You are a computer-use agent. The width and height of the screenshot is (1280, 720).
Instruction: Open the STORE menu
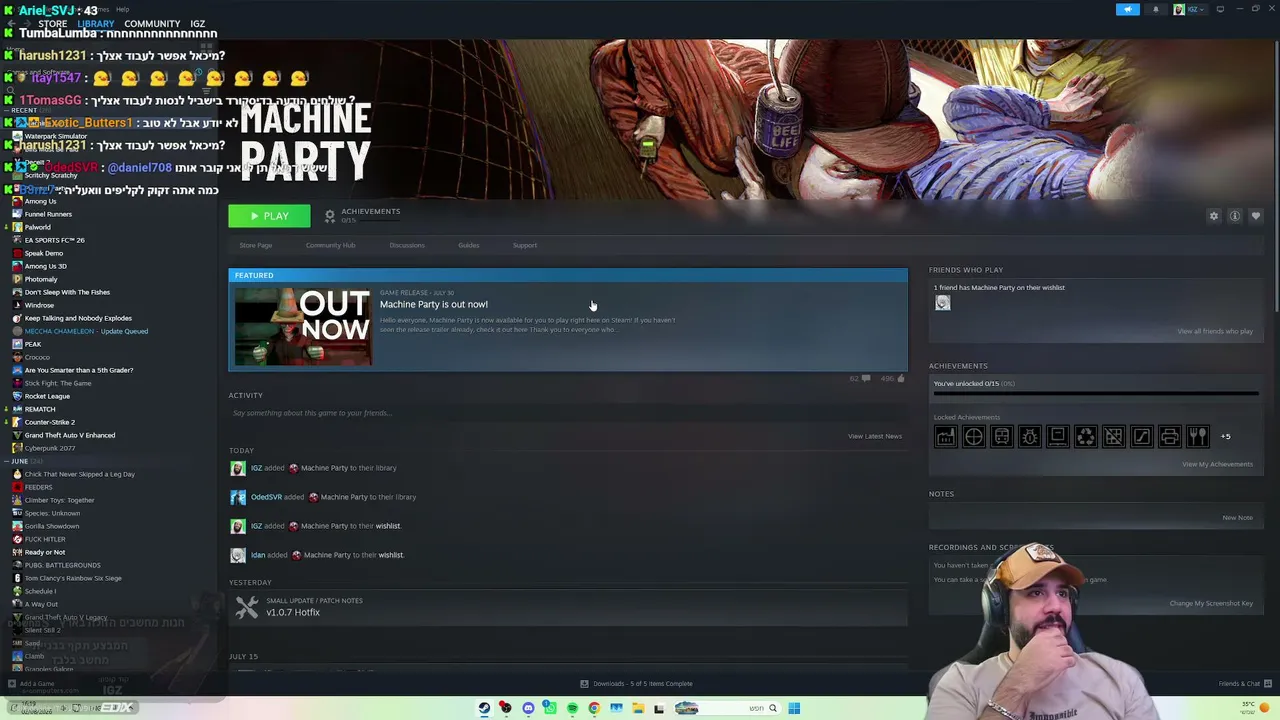tap(52, 24)
